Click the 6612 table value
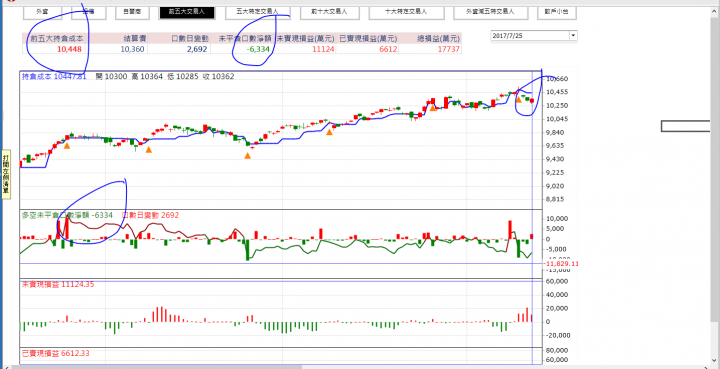Screen dimensions: 720x369 point(388,49)
